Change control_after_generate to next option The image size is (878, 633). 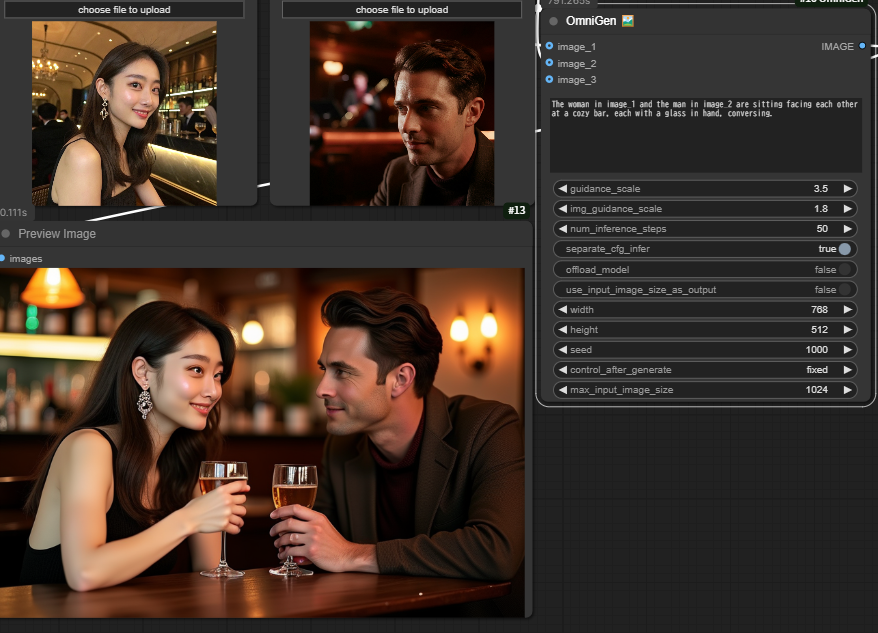848,370
